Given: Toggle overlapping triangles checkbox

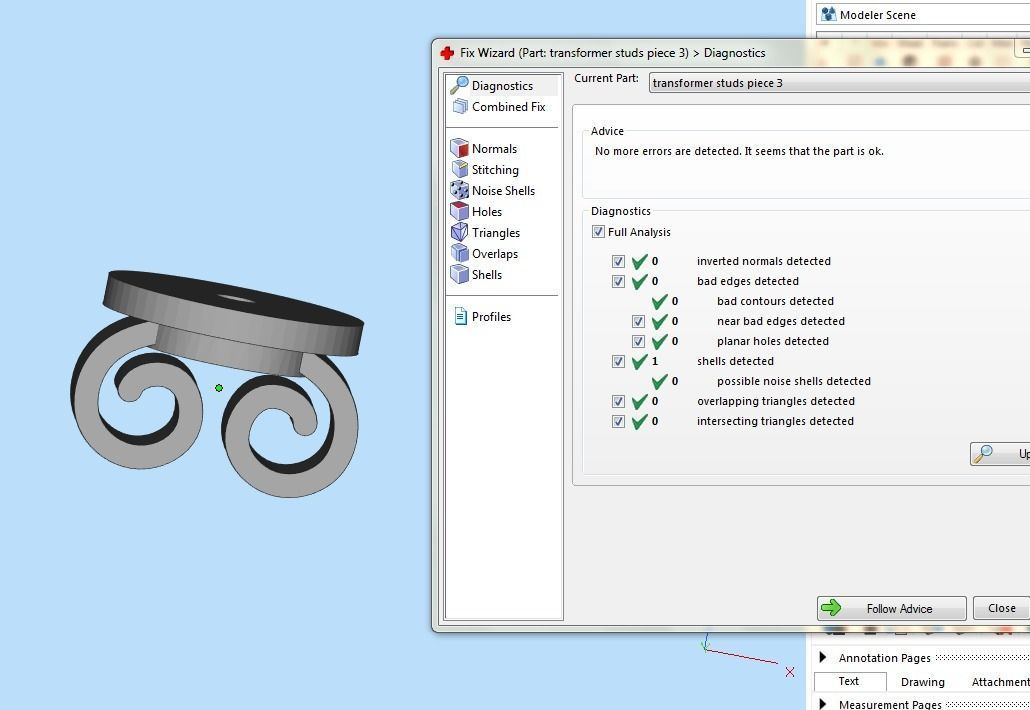Looking at the screenshot, I should (x=618, y=401).
